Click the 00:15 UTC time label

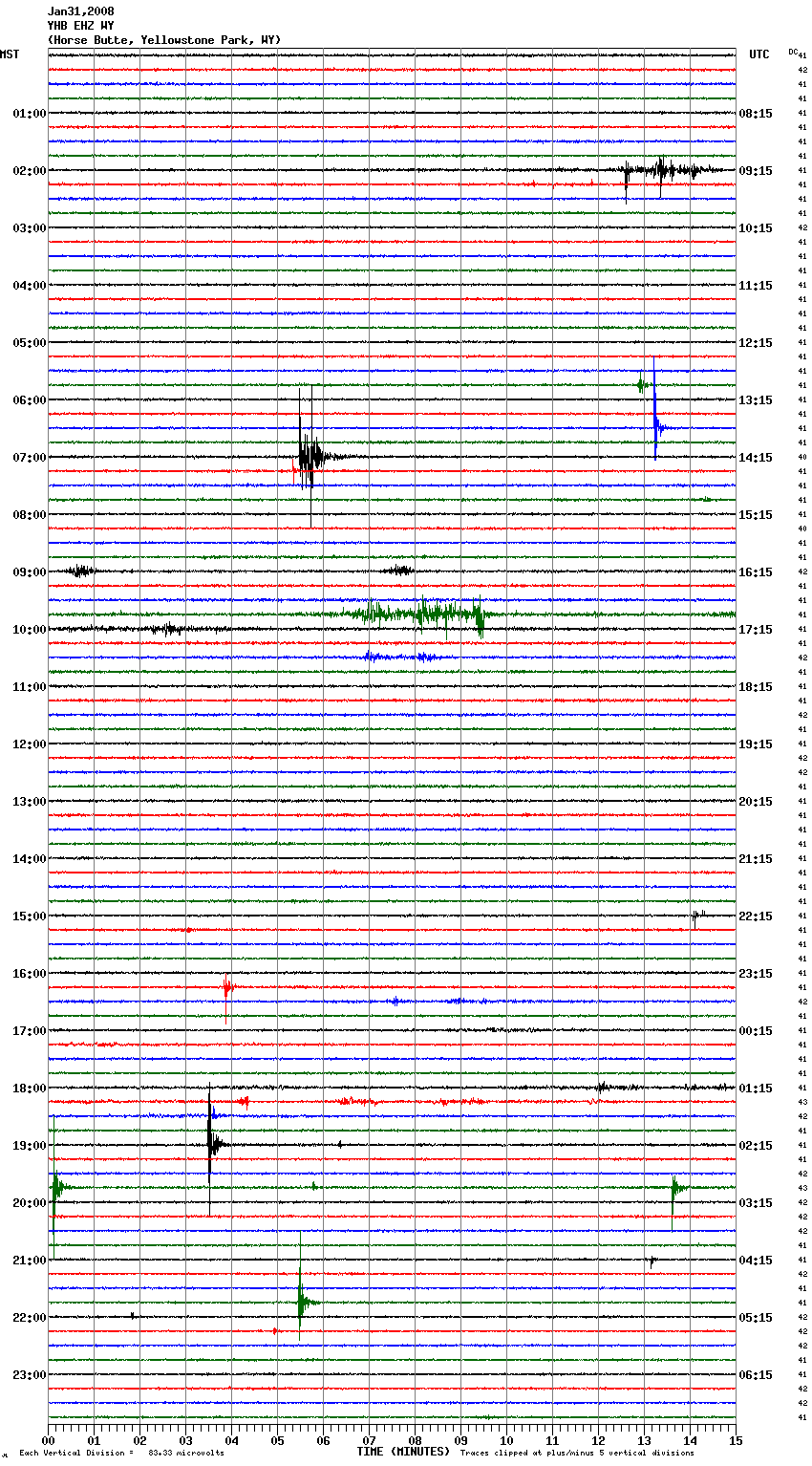(x=756, y=1031)
